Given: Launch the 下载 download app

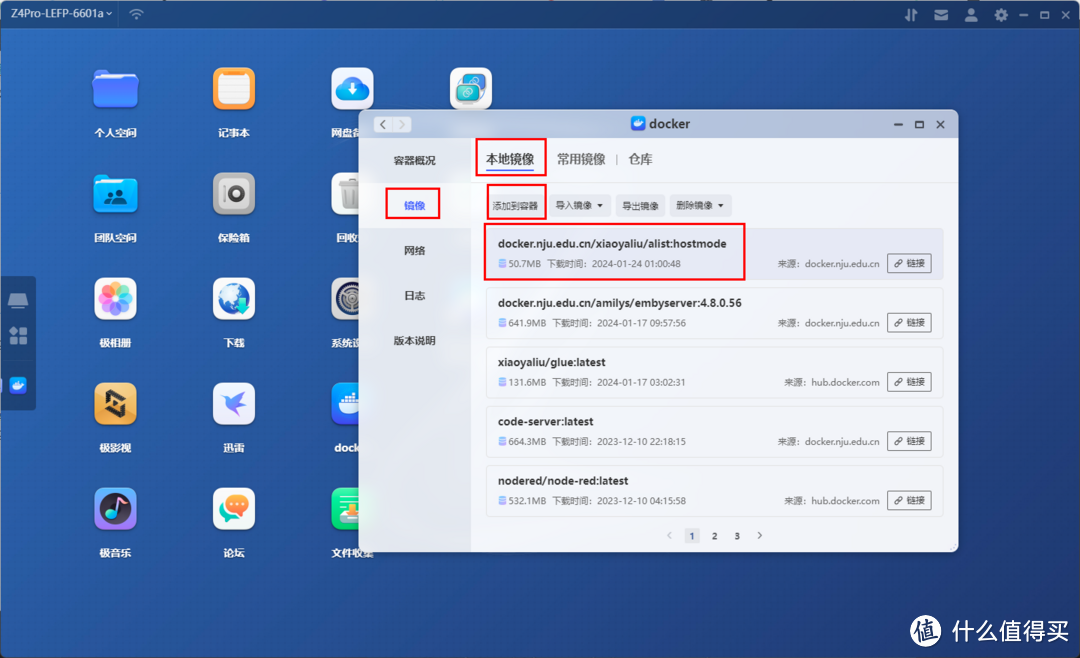Looking at the screenshot, I should coord(233,299).
